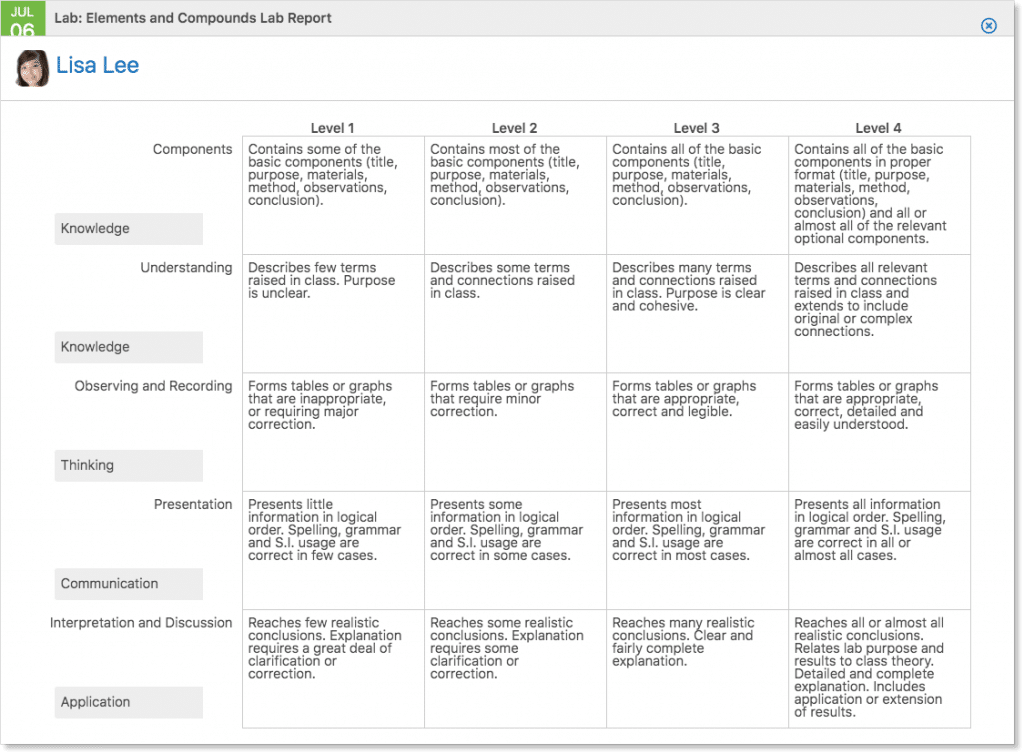This screenshot has width=1024, height=754.
Task: Select Level 2 for Observing and Recording
Action: [514, 431]
